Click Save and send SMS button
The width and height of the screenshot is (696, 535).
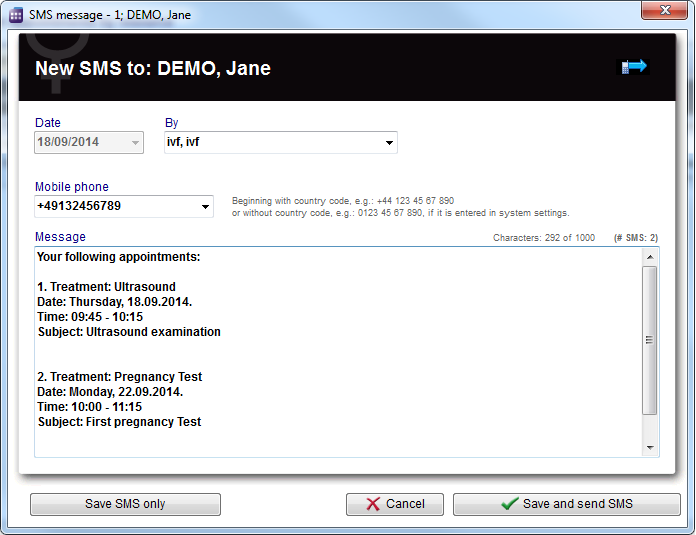(566, 504)
